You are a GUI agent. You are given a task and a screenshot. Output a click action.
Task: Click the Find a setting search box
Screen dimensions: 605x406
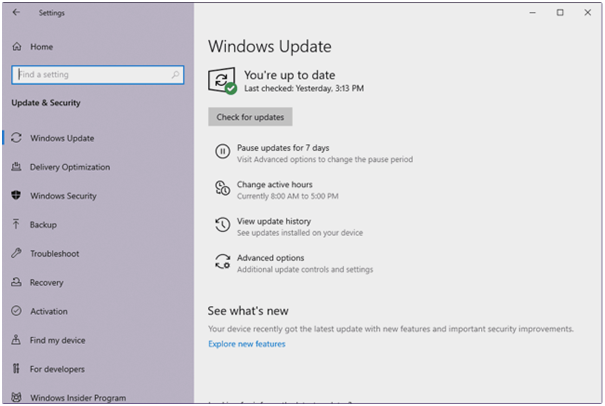[x=98, y=74]
